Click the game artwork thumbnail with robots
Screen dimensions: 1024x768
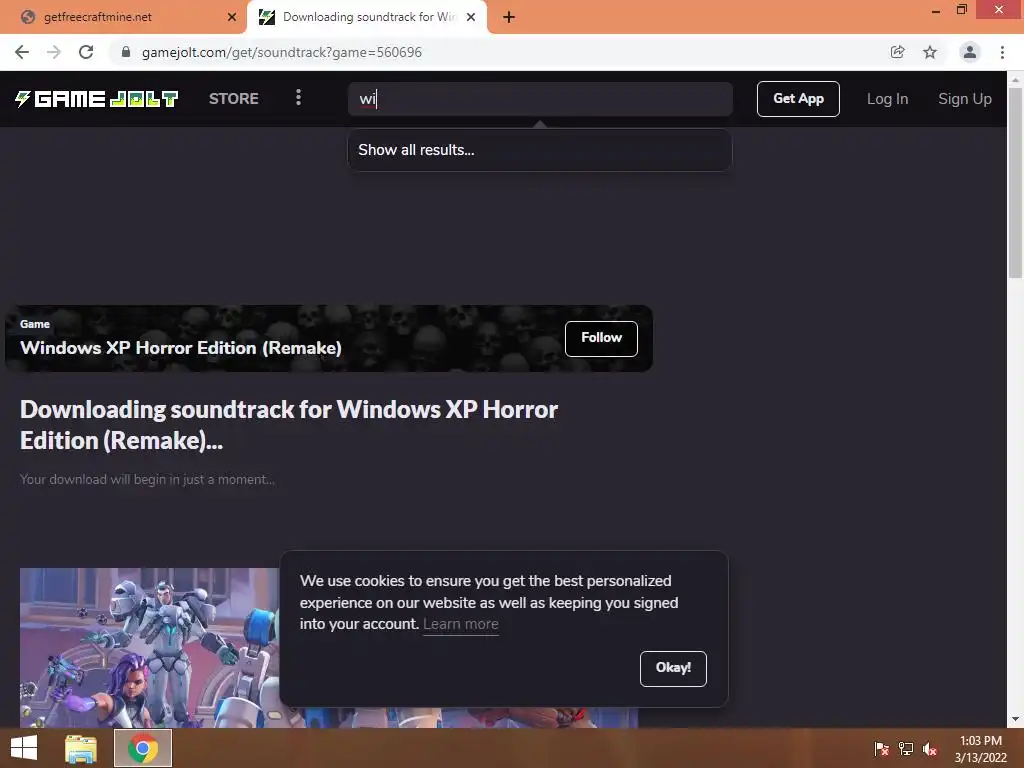(150, 648)
